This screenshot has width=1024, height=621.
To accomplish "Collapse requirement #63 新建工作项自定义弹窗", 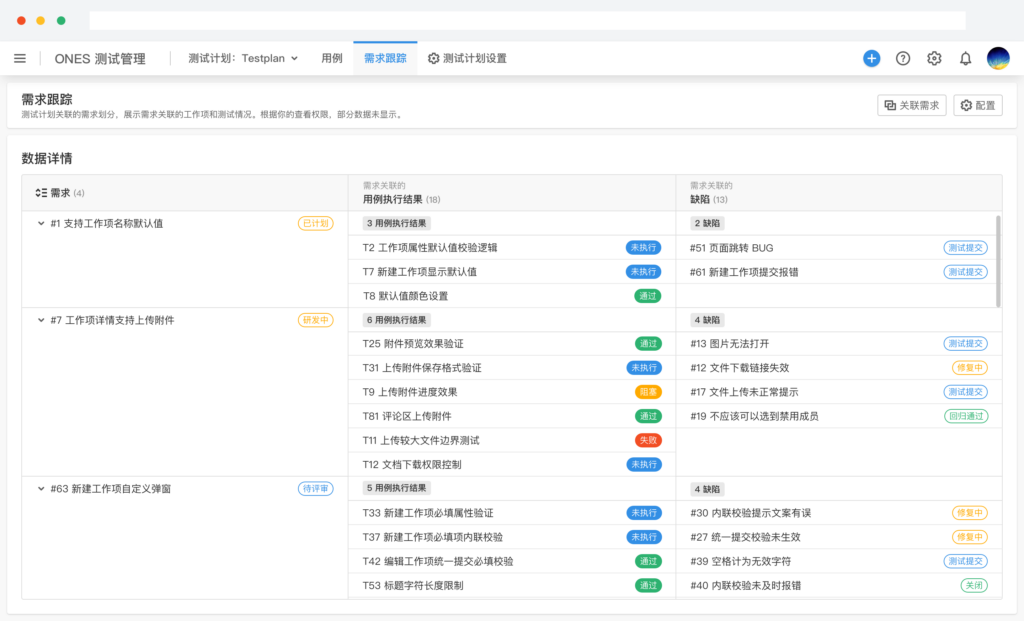I will (41, 489).
